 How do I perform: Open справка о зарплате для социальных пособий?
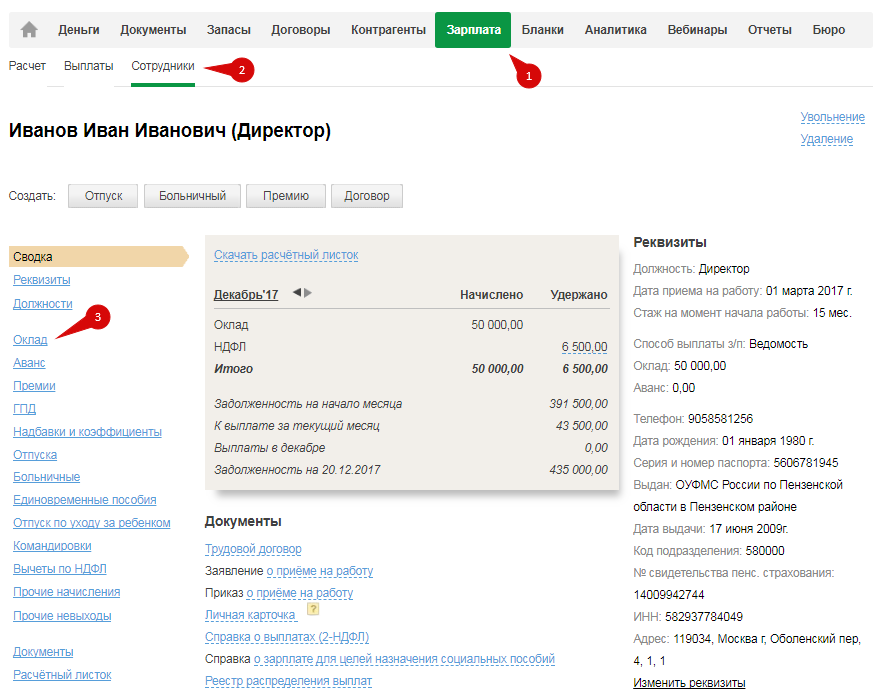(404, 659)
